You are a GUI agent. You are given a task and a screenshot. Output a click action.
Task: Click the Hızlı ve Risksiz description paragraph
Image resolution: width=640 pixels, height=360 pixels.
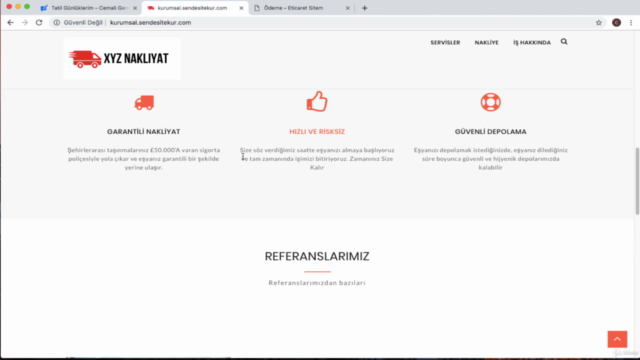(x=317, y=159)
